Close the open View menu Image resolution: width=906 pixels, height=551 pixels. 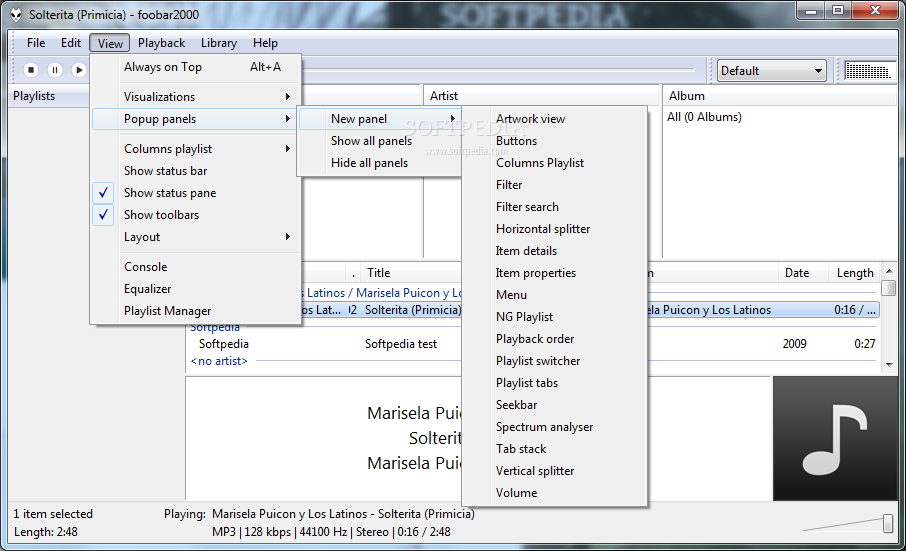110,43
